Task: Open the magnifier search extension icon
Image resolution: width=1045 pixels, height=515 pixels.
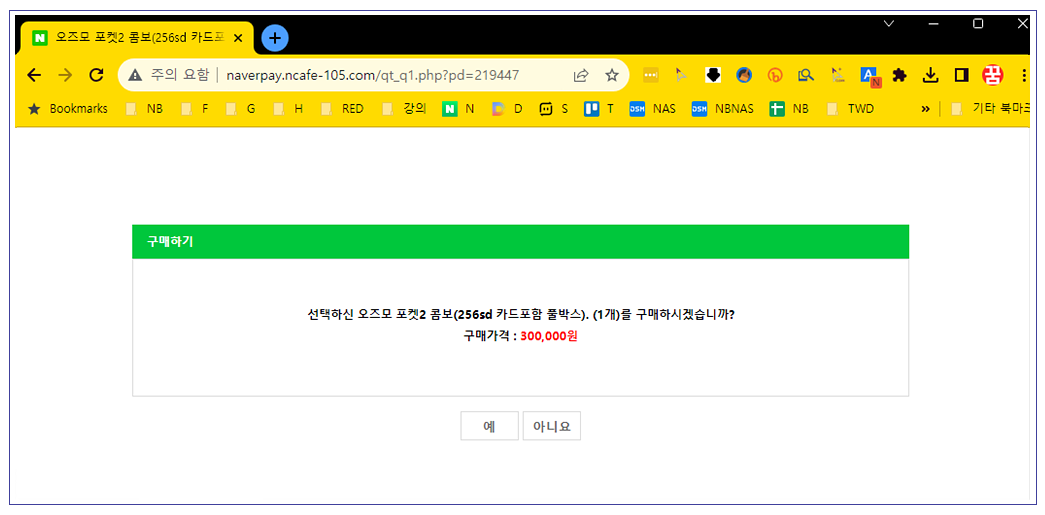Action: (x=806, y=75)
